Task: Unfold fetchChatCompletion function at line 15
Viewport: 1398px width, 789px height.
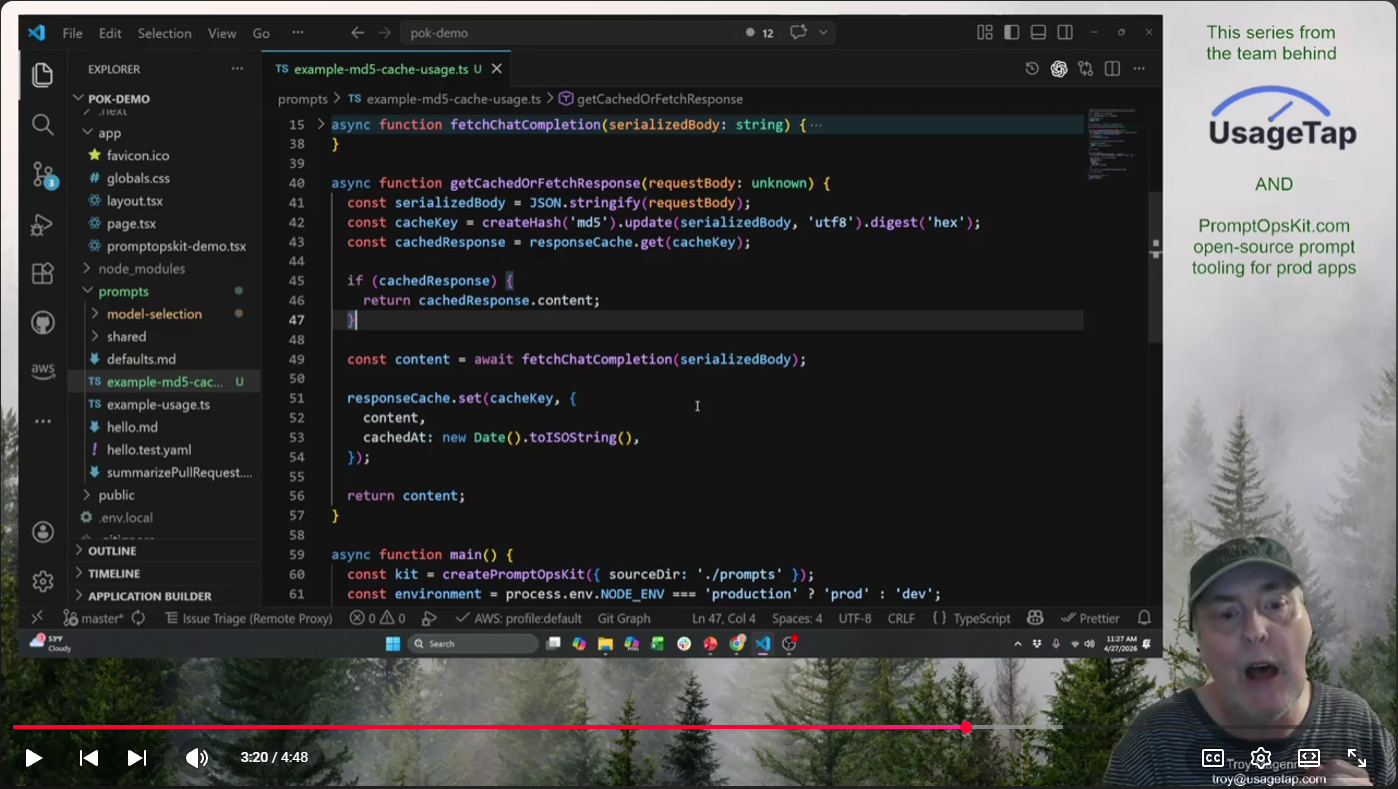Action: (x=321, y=125)
